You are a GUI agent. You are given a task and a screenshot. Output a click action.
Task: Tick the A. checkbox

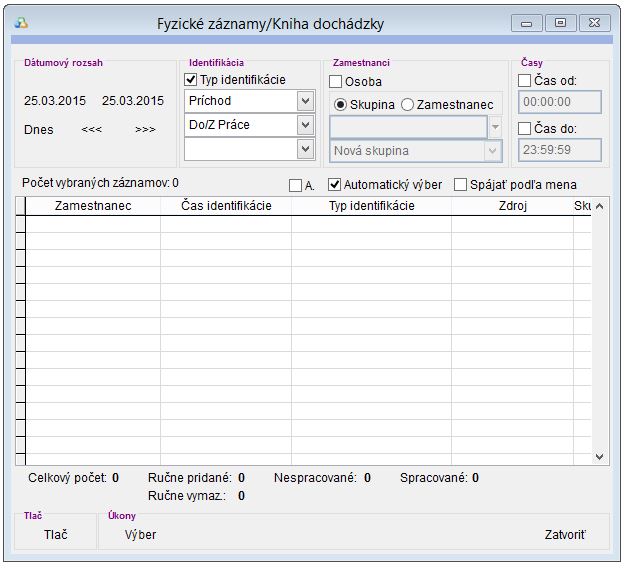pos(295,185)
